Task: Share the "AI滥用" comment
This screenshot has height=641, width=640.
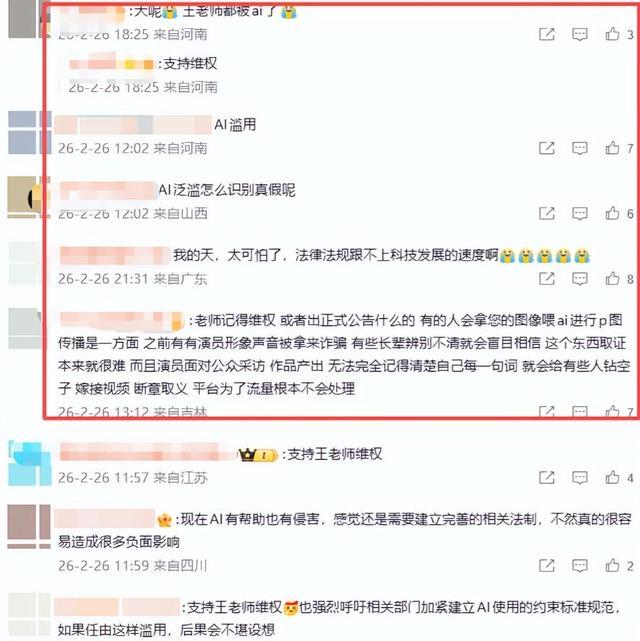Action: point(546,148)
